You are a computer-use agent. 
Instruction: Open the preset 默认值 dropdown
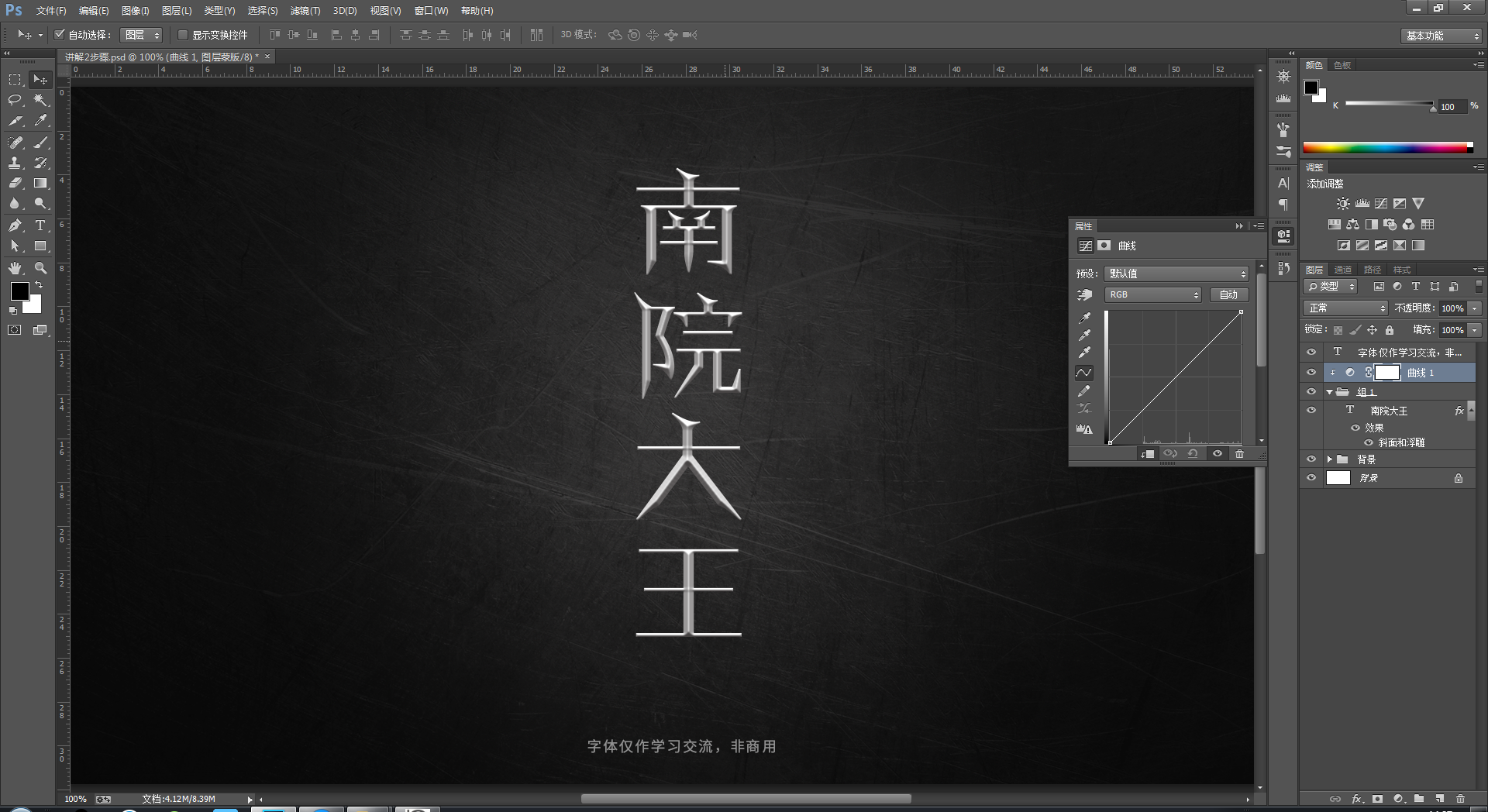point(1176,274)
